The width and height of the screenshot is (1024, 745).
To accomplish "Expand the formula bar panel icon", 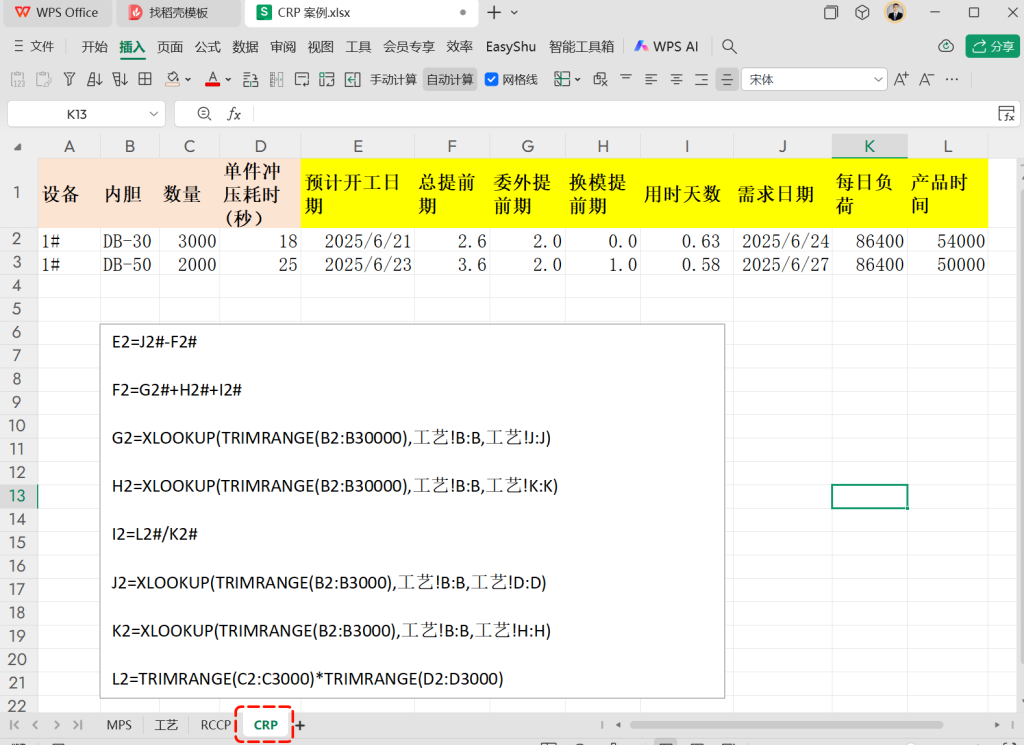I will pos(1006,114).
